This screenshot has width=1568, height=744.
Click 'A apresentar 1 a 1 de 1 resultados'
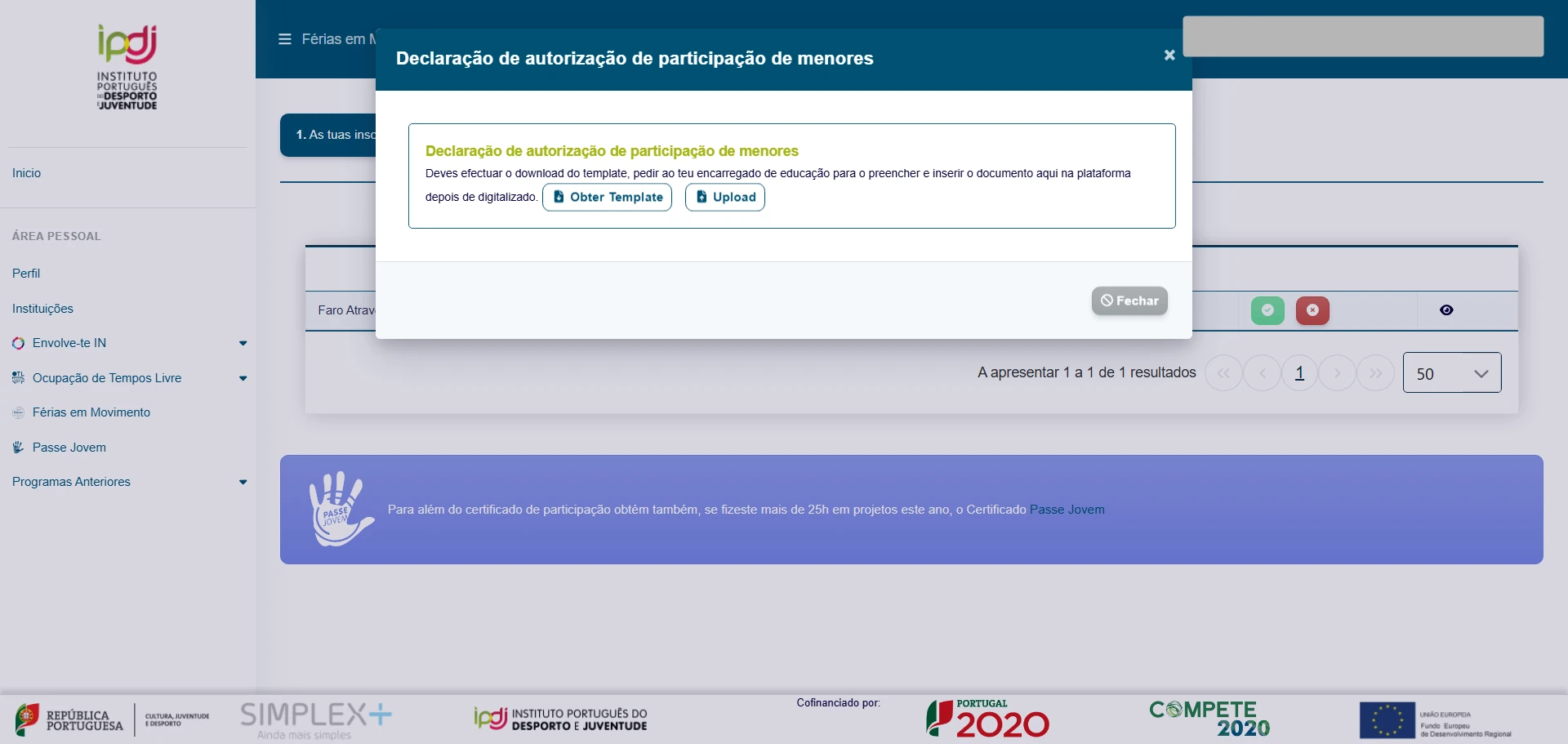pos(1086,372)
